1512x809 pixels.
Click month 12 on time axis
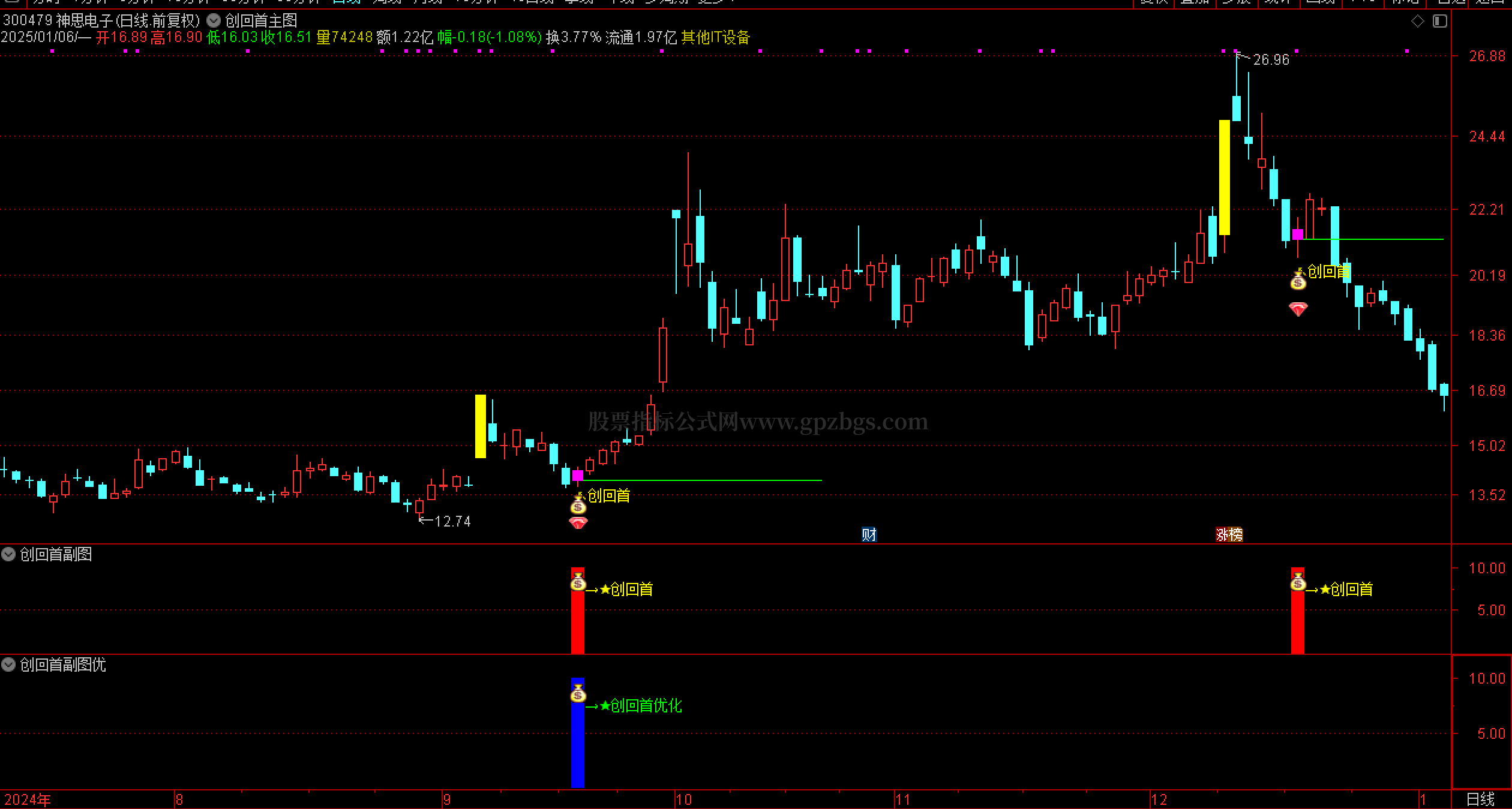click(1159, 799)
